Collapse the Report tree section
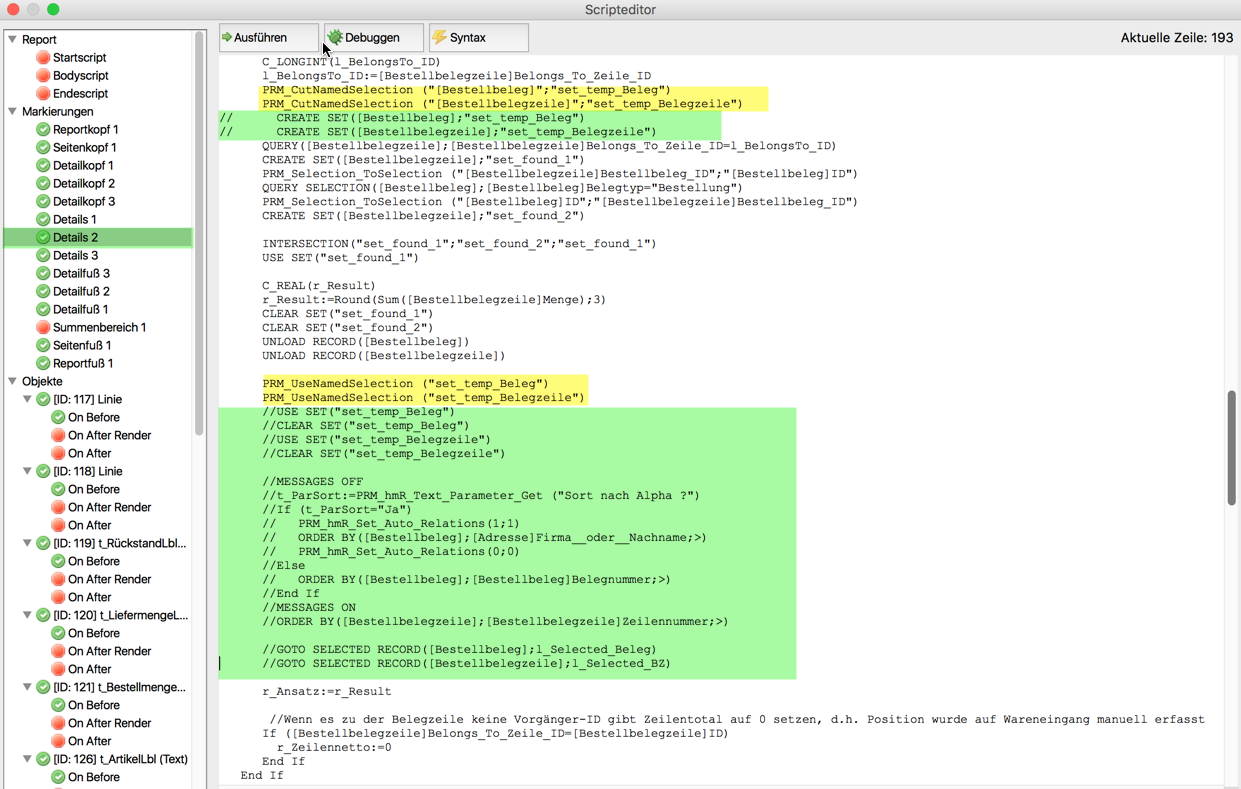1241x789 pixels. pyautogui.click(x=13, y=40)
